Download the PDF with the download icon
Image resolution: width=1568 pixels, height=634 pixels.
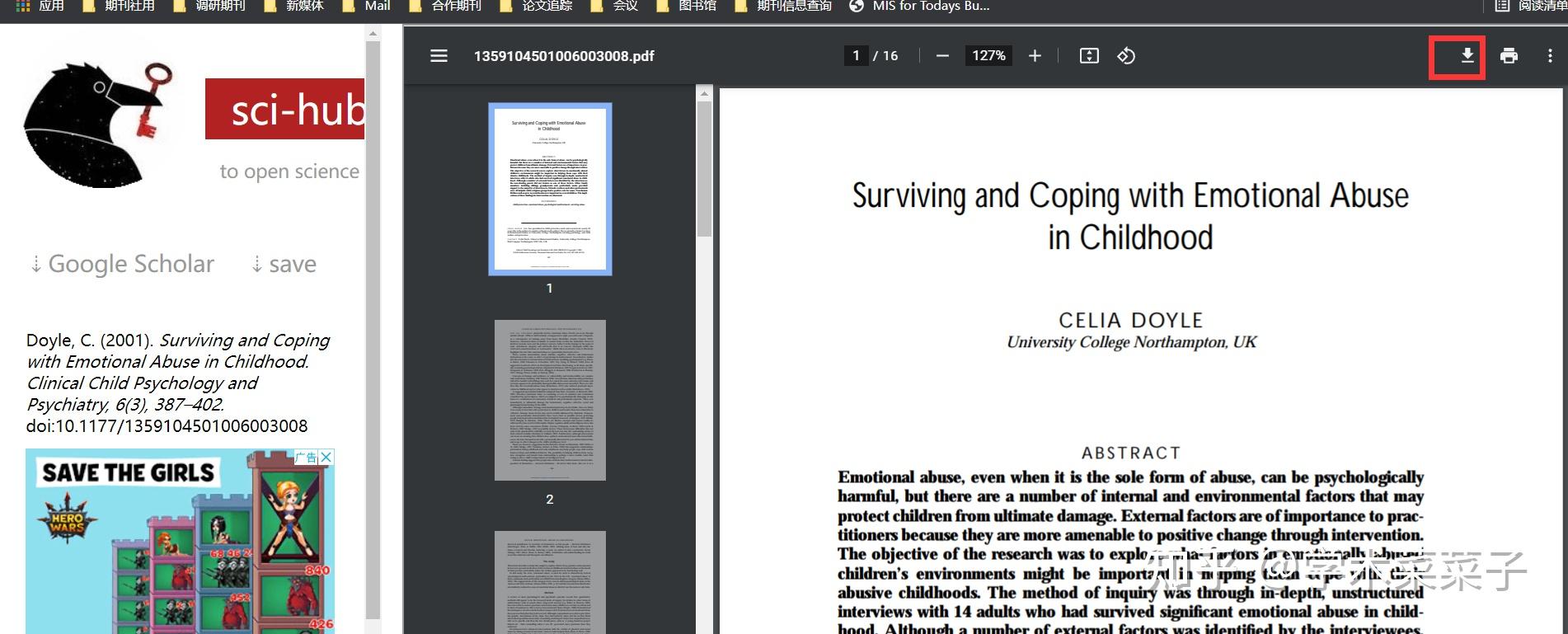pos(1467,56)
